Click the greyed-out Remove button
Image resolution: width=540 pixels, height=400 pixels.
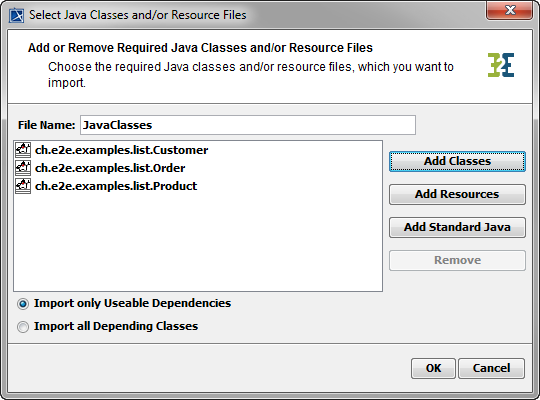click(457, 260)
